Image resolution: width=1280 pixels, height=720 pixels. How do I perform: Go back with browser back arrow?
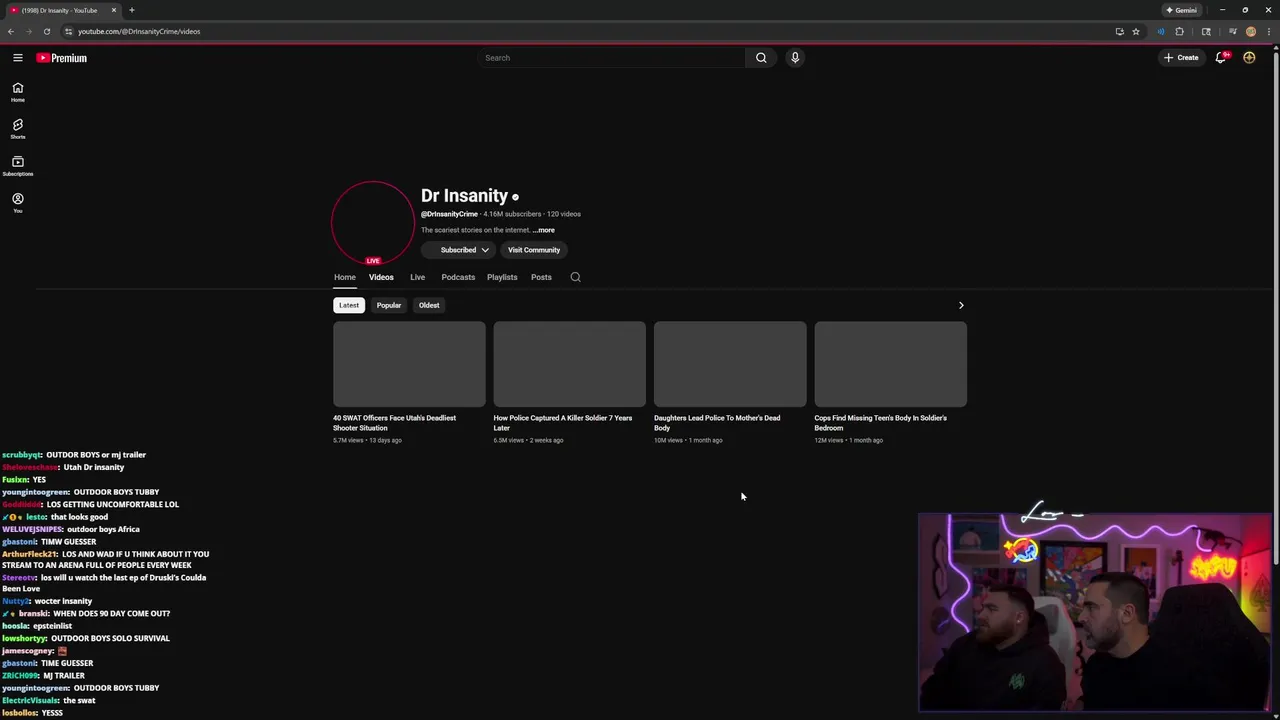click(11, 31)
